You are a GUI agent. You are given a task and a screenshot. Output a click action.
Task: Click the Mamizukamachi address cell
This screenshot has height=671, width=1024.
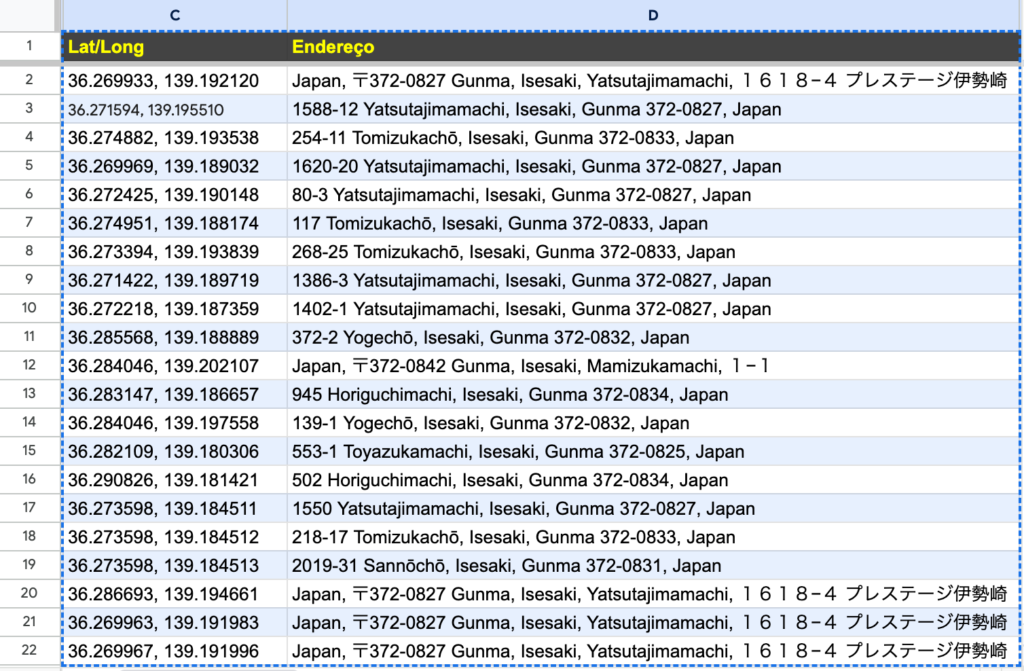point(530,366)
